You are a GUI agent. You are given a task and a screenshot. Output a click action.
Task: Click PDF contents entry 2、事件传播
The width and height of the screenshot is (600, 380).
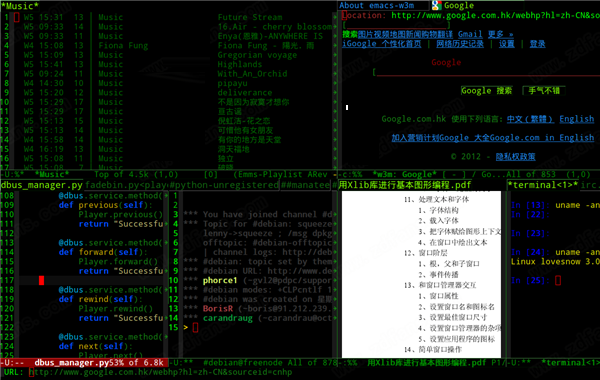(x=438, y=274)
